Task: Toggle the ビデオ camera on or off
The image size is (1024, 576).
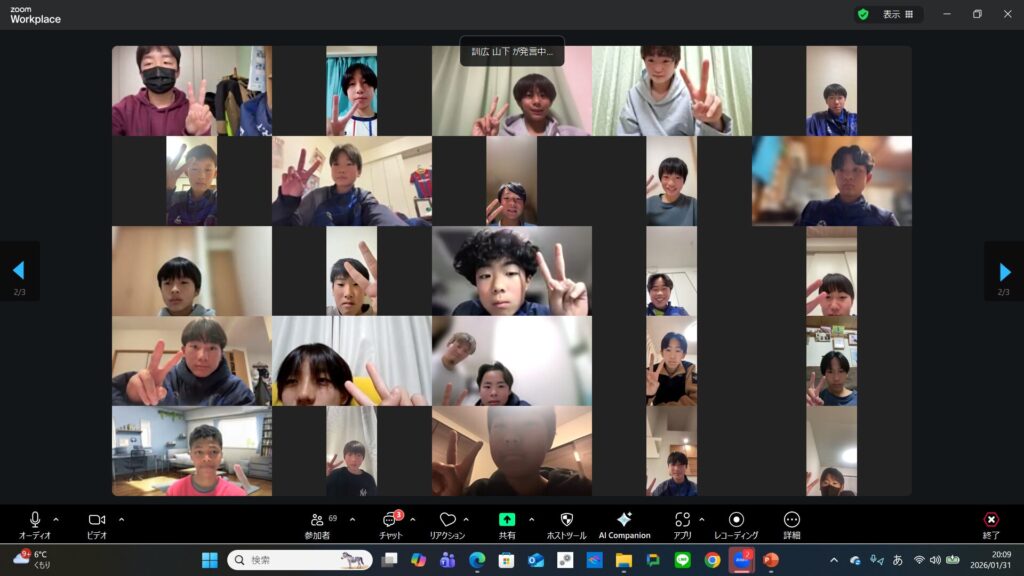Action: pyautogui.click(x=97, y=520)
